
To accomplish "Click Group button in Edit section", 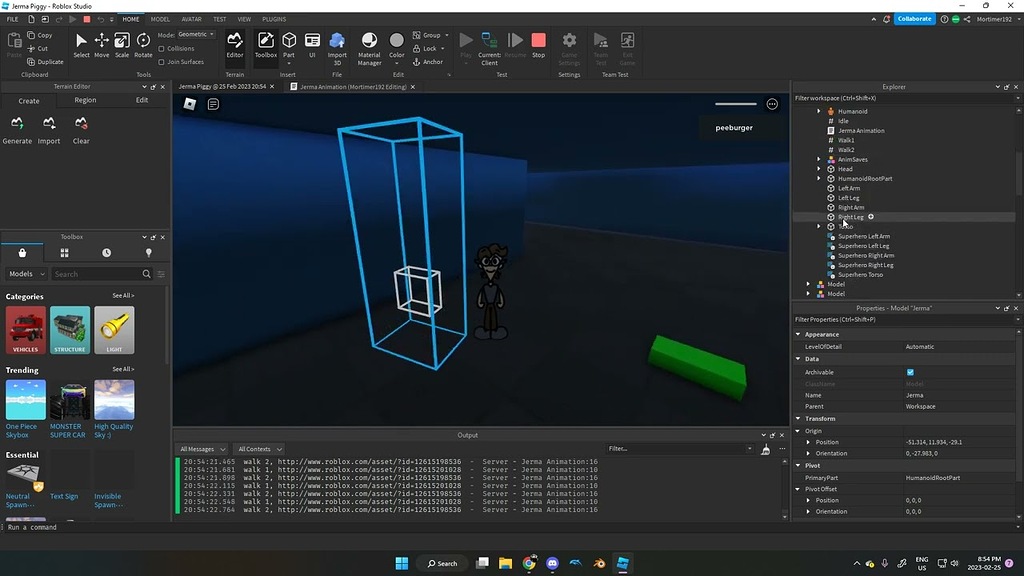I will click(x=430, y=35).
